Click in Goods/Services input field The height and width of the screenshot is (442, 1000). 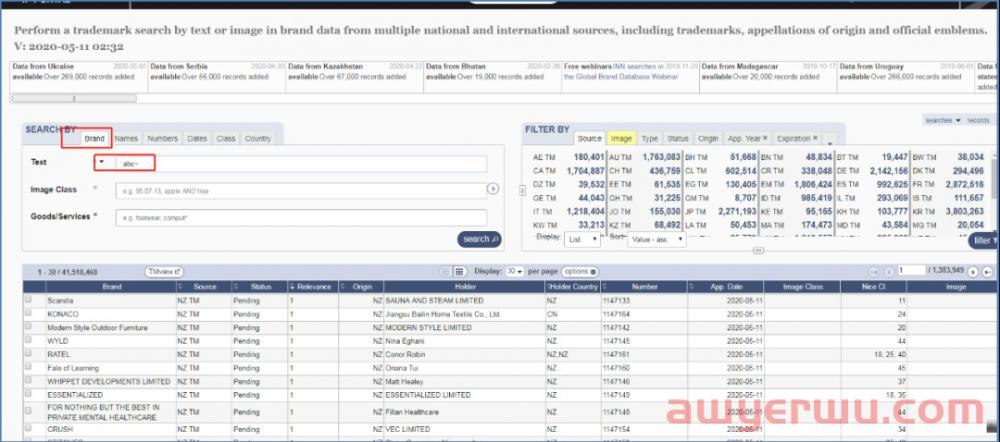301,217
